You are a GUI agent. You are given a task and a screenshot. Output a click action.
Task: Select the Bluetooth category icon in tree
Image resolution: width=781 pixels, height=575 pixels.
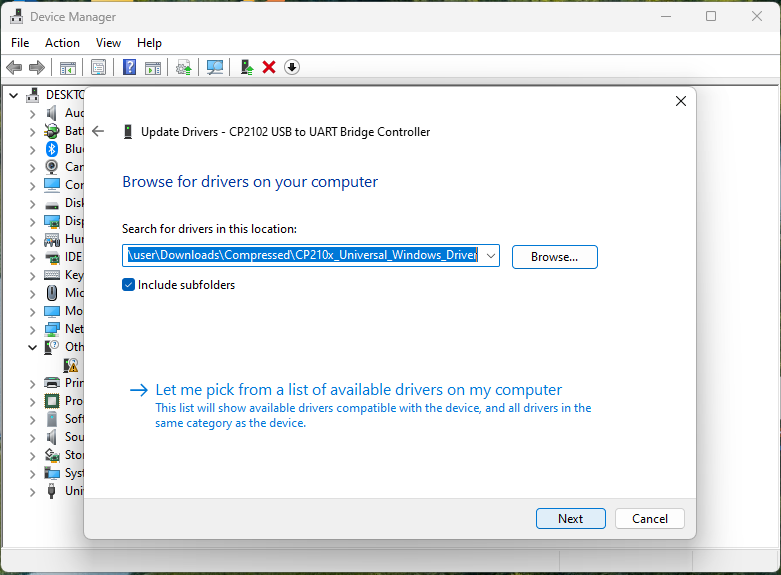[x=52, y=149]
